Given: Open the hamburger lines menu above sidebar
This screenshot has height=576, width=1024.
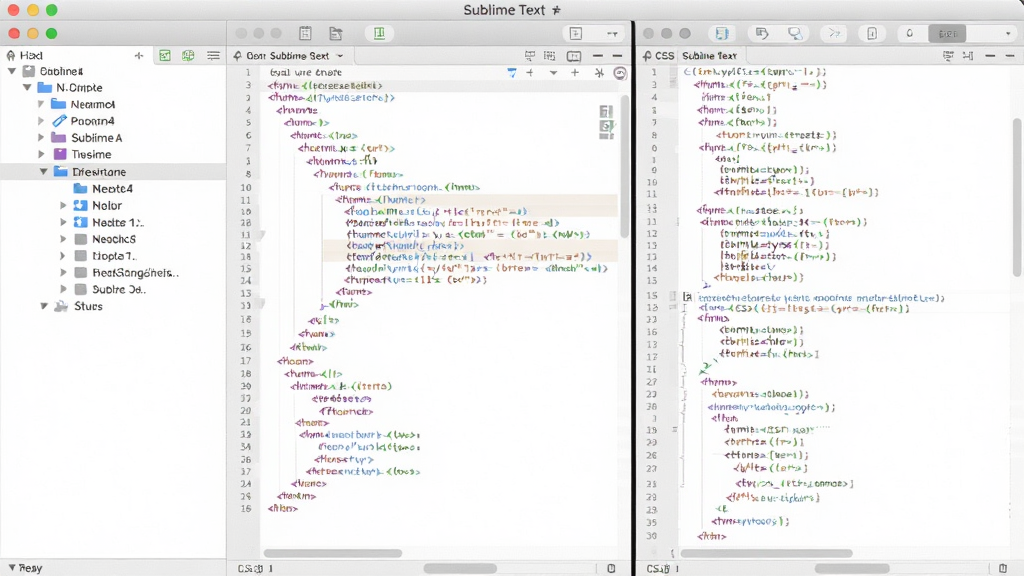Looking at the screenshot, I should pyautogui.click(x=213, y=56).
